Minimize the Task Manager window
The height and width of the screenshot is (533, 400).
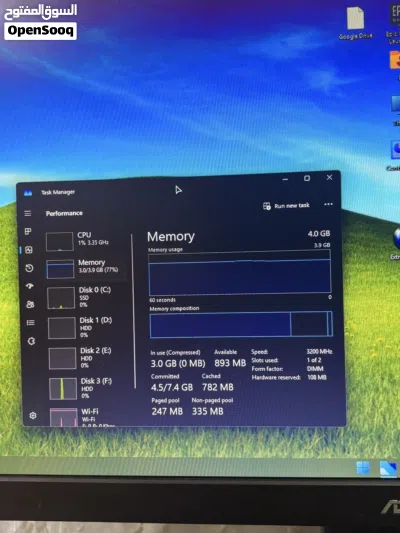click(x=285, y=179)
